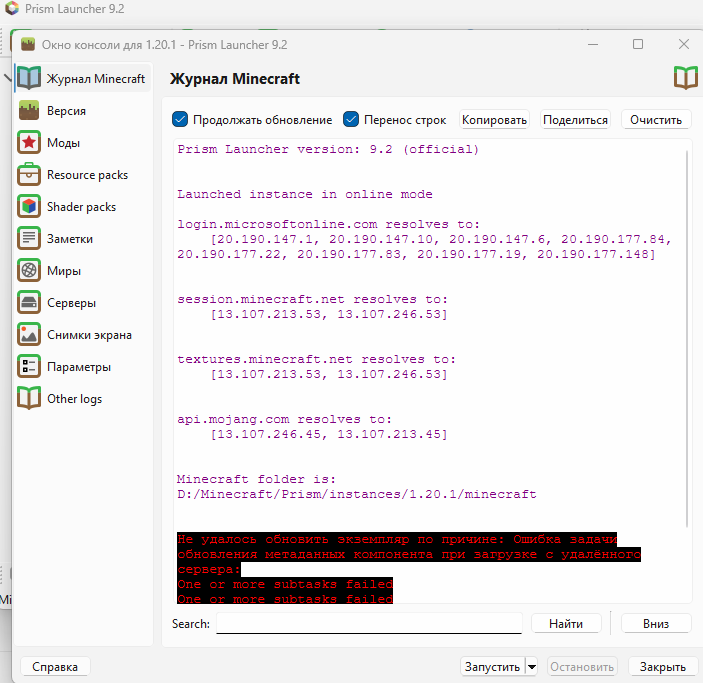Switch to the Моды page
Screen dimensions: 703x683
[x=83, y=143]
